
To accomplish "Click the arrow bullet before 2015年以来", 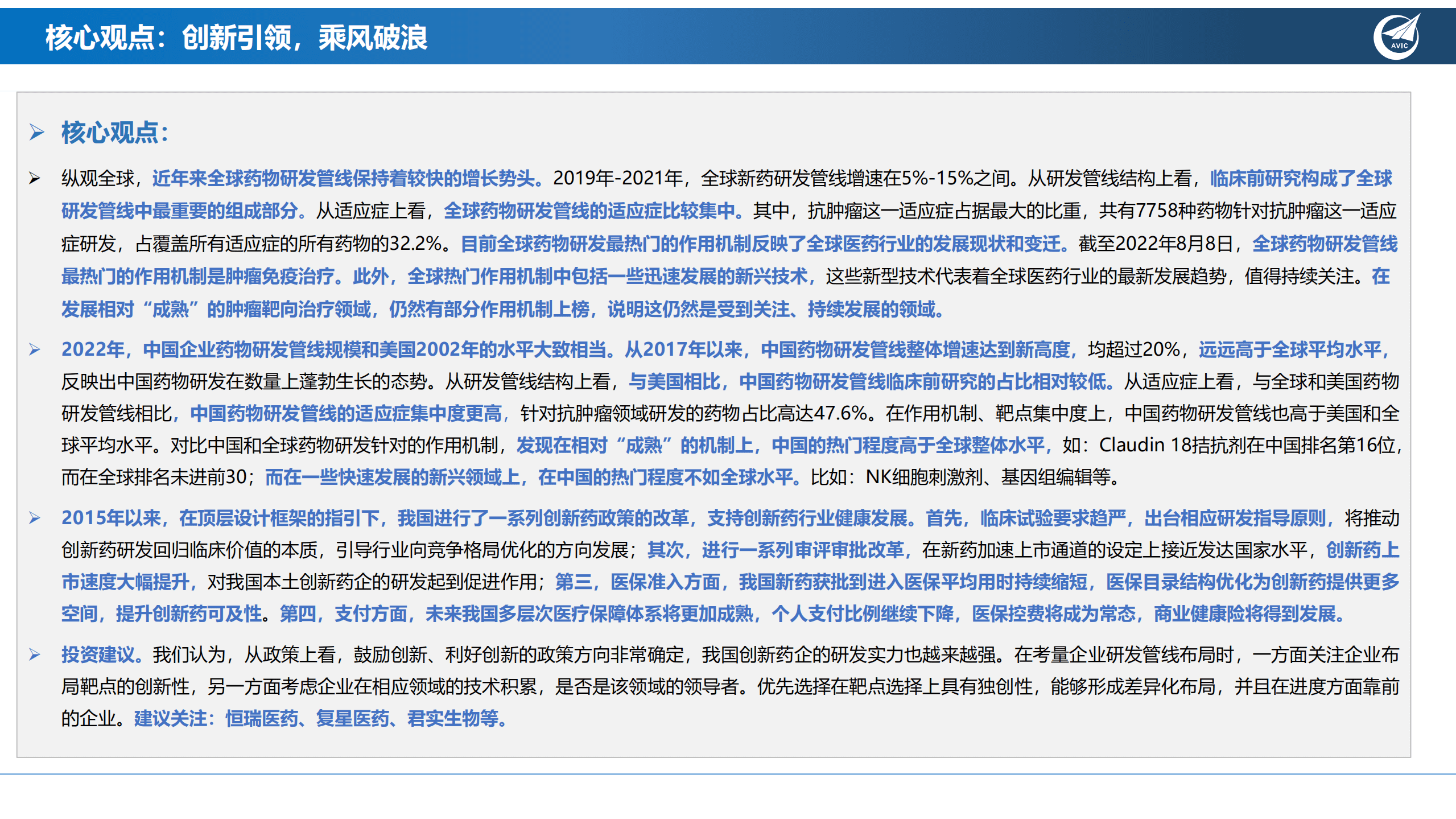I will 35,518.
